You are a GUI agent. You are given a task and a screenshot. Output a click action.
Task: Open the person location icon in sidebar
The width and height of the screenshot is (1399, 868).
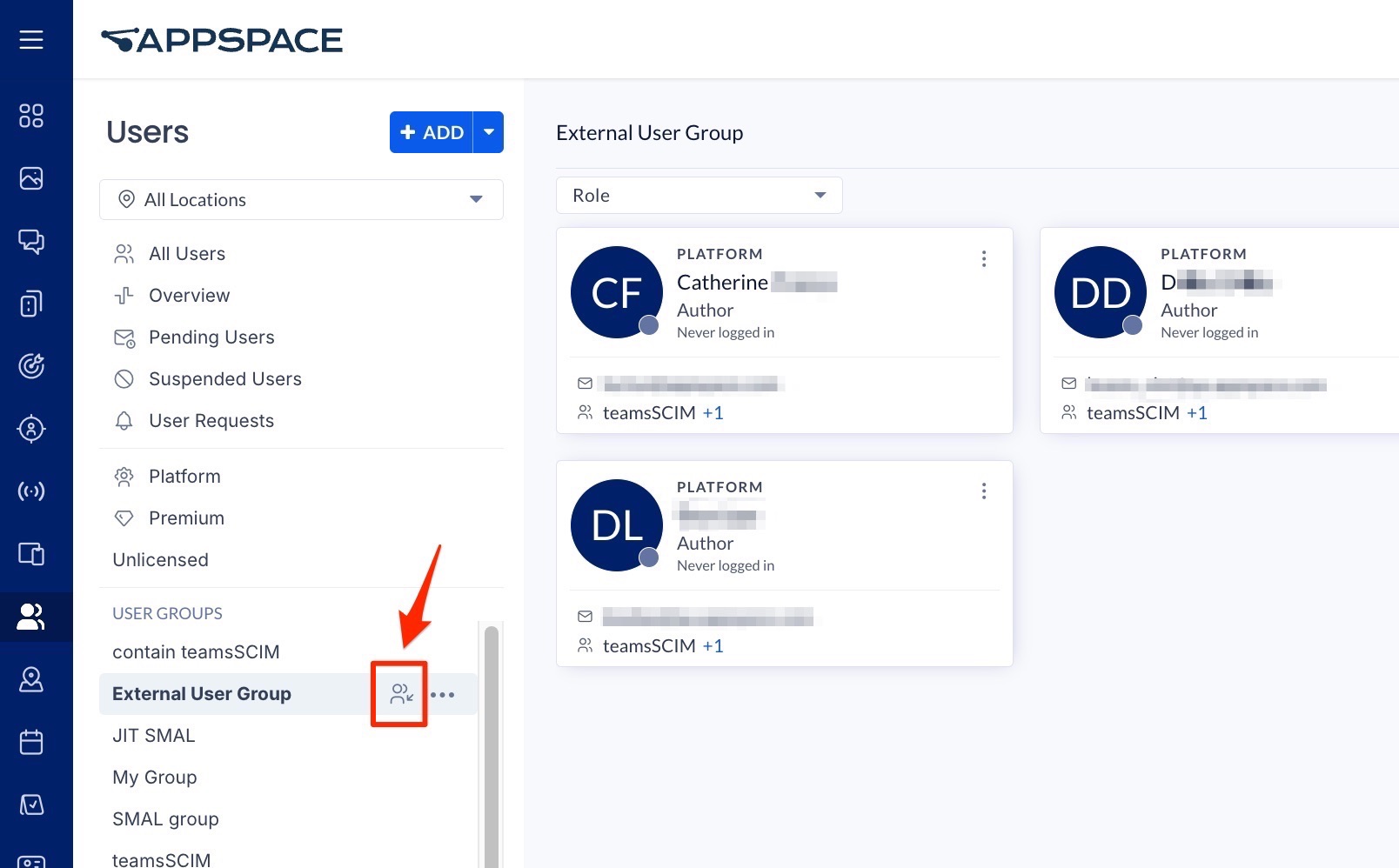(x=31, y=429)
